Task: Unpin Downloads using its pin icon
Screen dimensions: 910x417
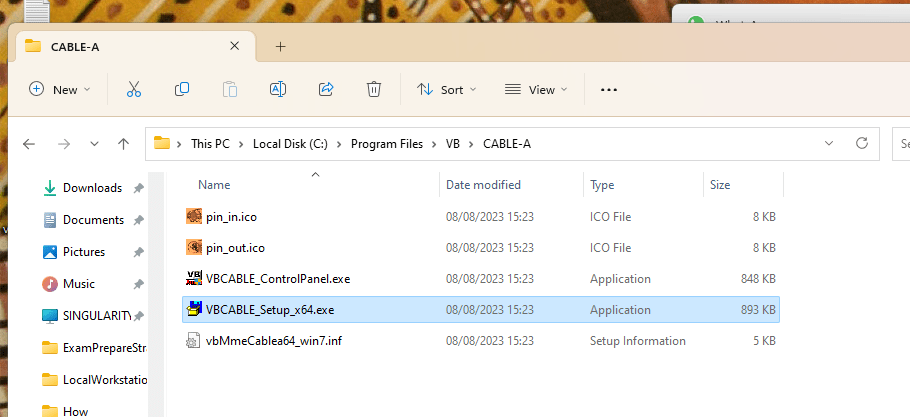Action: (x=138, y=188)
